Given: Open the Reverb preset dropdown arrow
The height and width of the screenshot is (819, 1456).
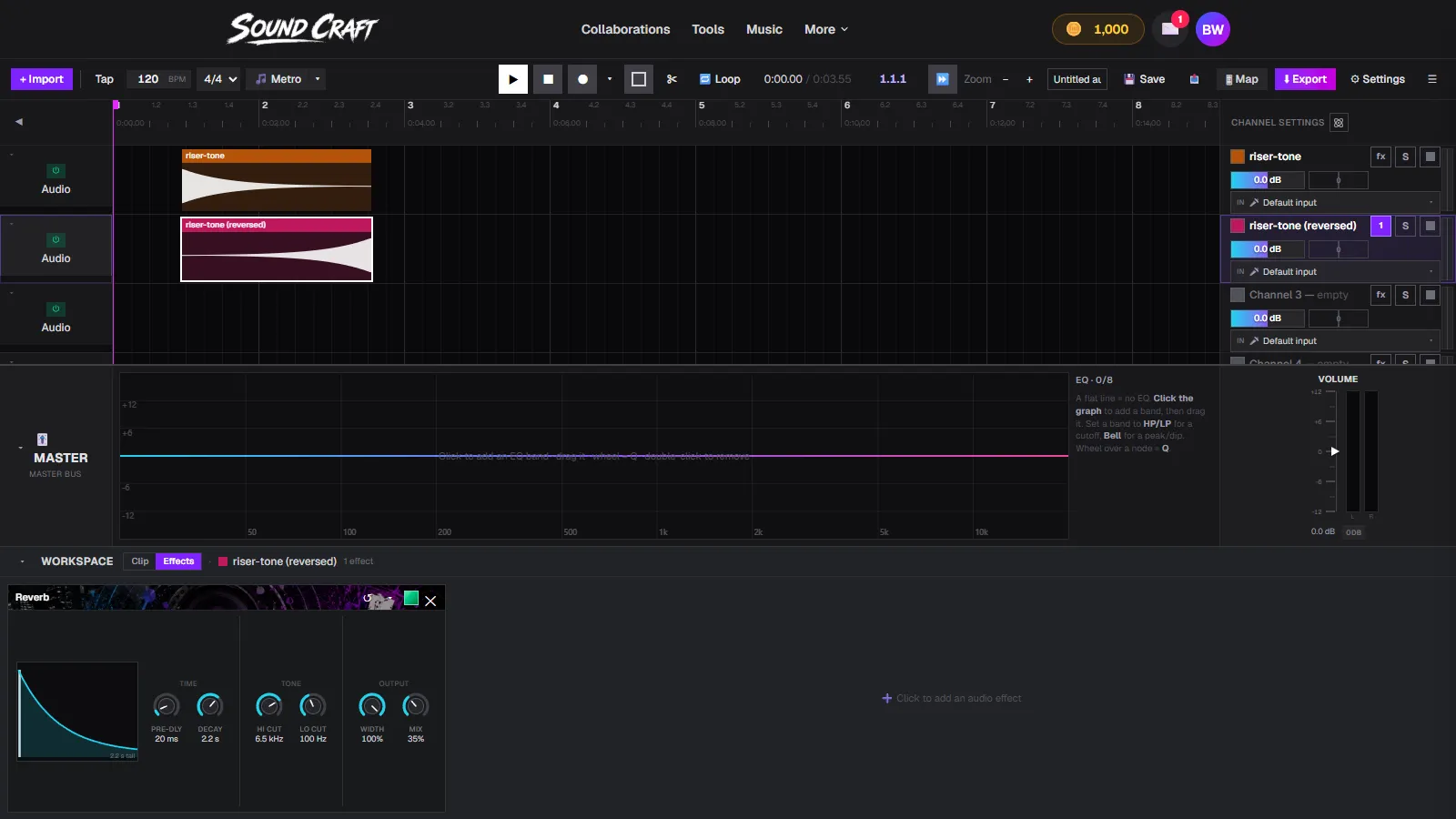Looking at the screenshot, I should click(390, 598).
